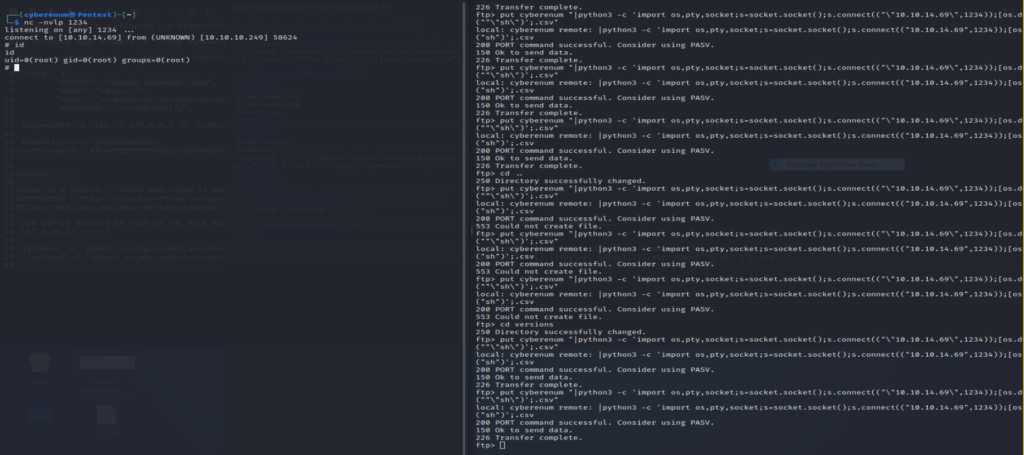
Task: Click the cyberenum@Pentest shell prompt
Action: point(71,14)
